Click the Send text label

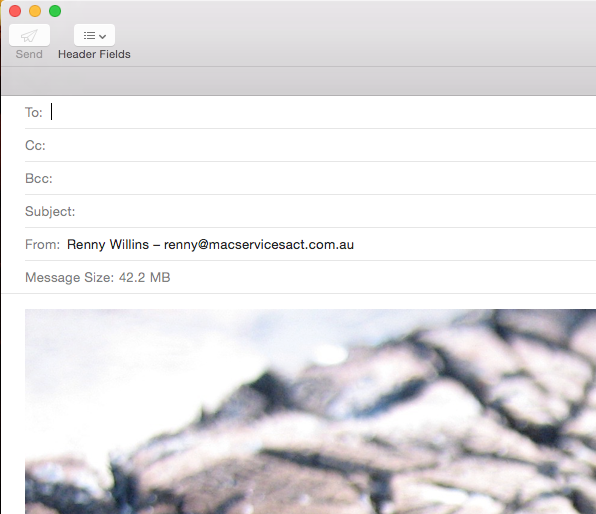tap(29, 54)
